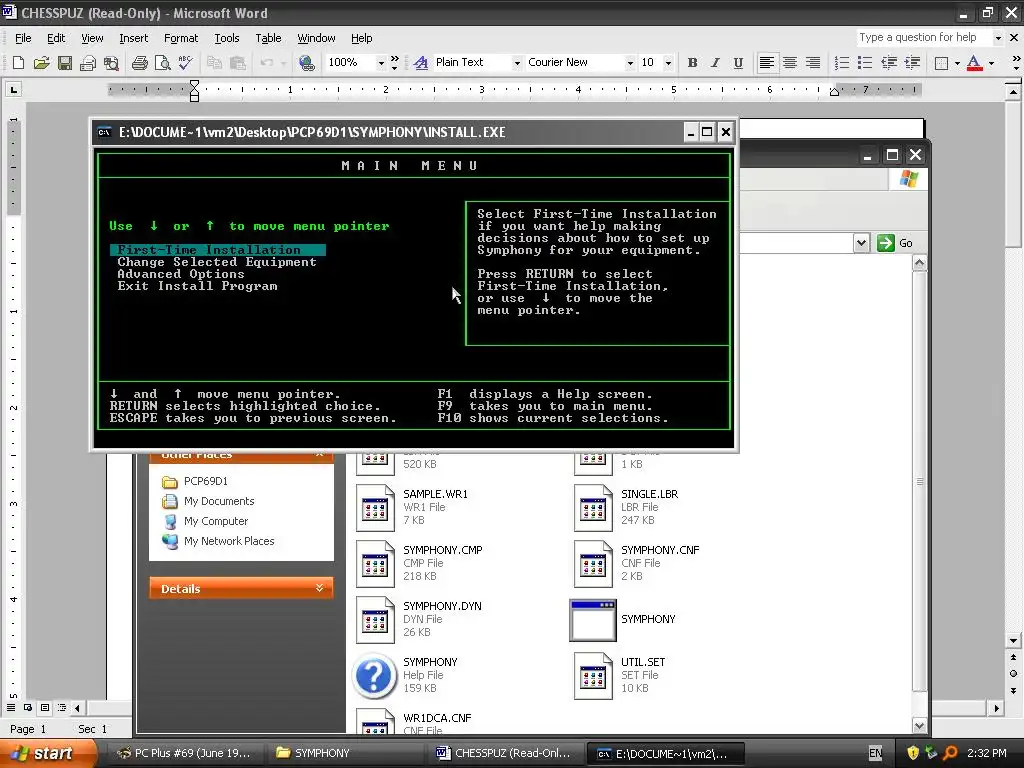Toggle Underline formatting
The width and height of the screenshot is (1024, 768).
738,63
